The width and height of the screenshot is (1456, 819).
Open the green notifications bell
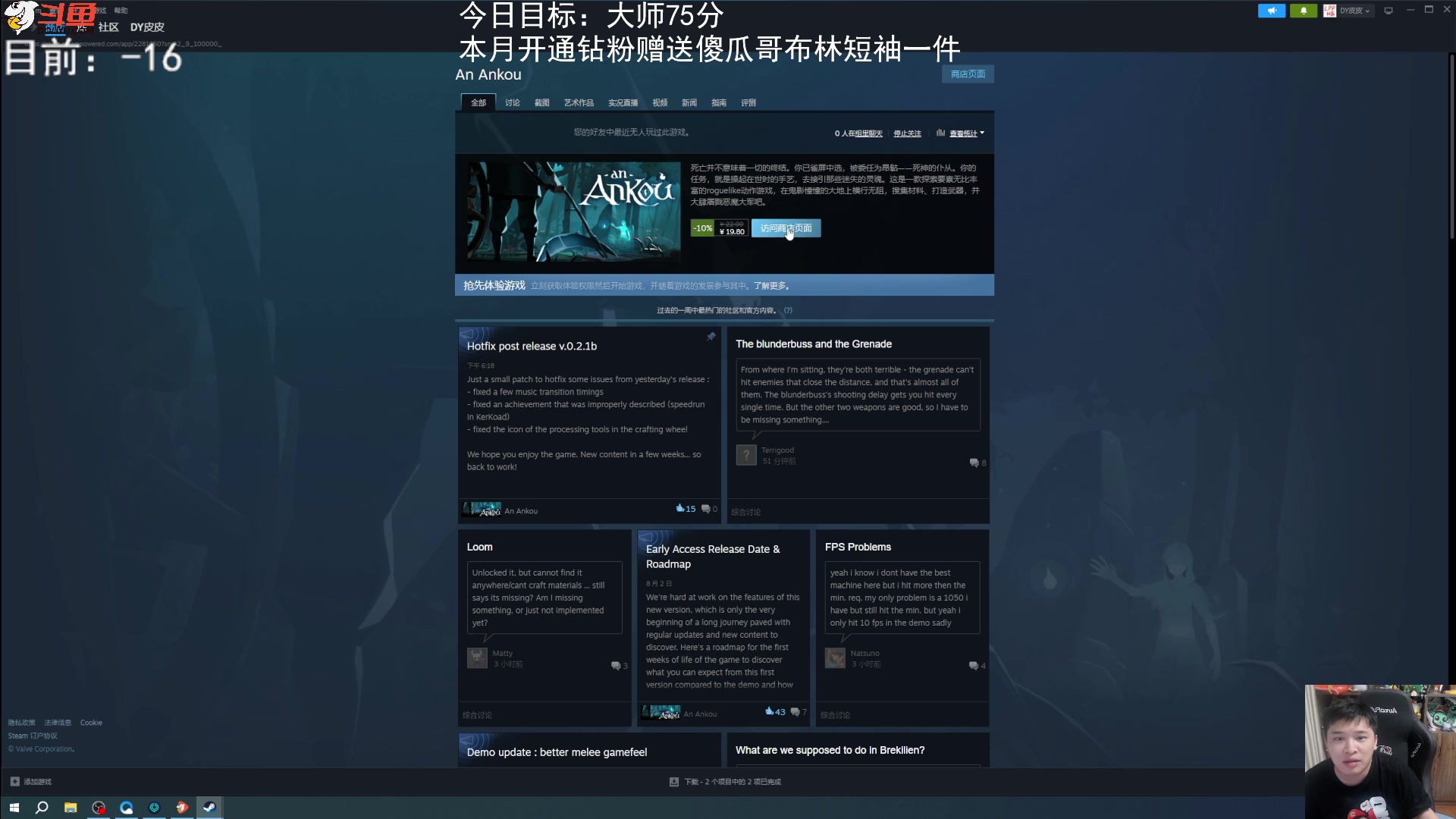coord(1303,11)
